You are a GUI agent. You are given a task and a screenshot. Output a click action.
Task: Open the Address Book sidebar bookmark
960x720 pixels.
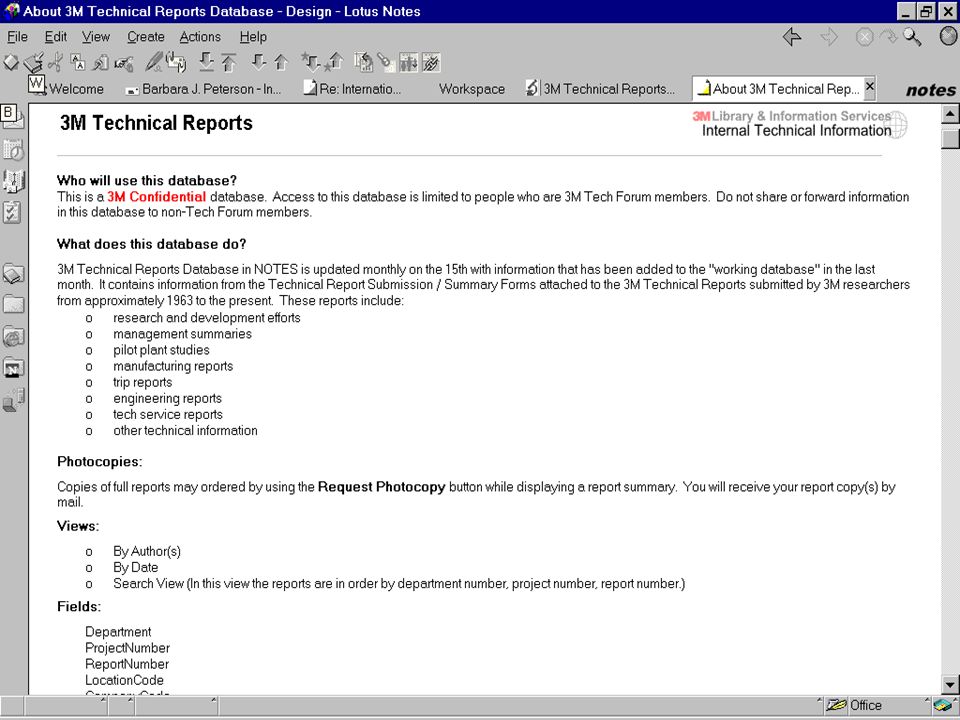click(x=13, y=181)
